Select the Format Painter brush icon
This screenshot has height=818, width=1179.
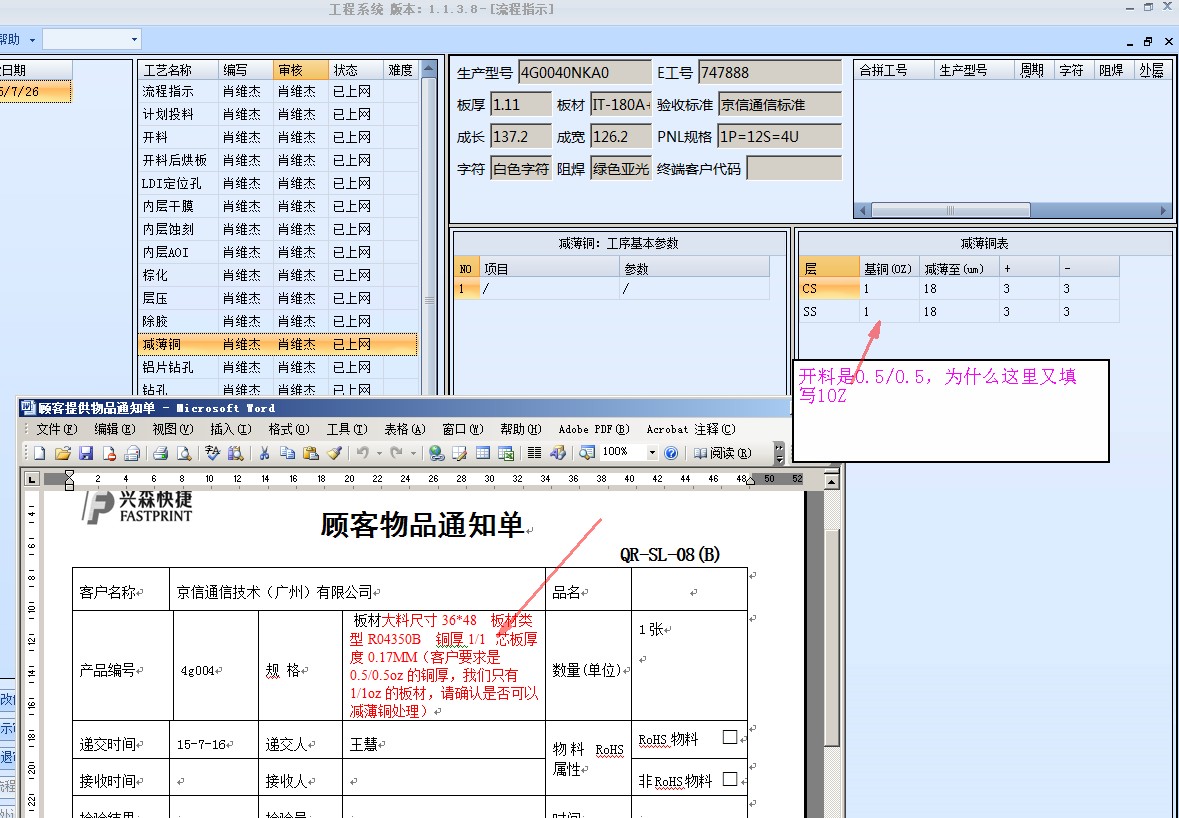coord(335,453)
